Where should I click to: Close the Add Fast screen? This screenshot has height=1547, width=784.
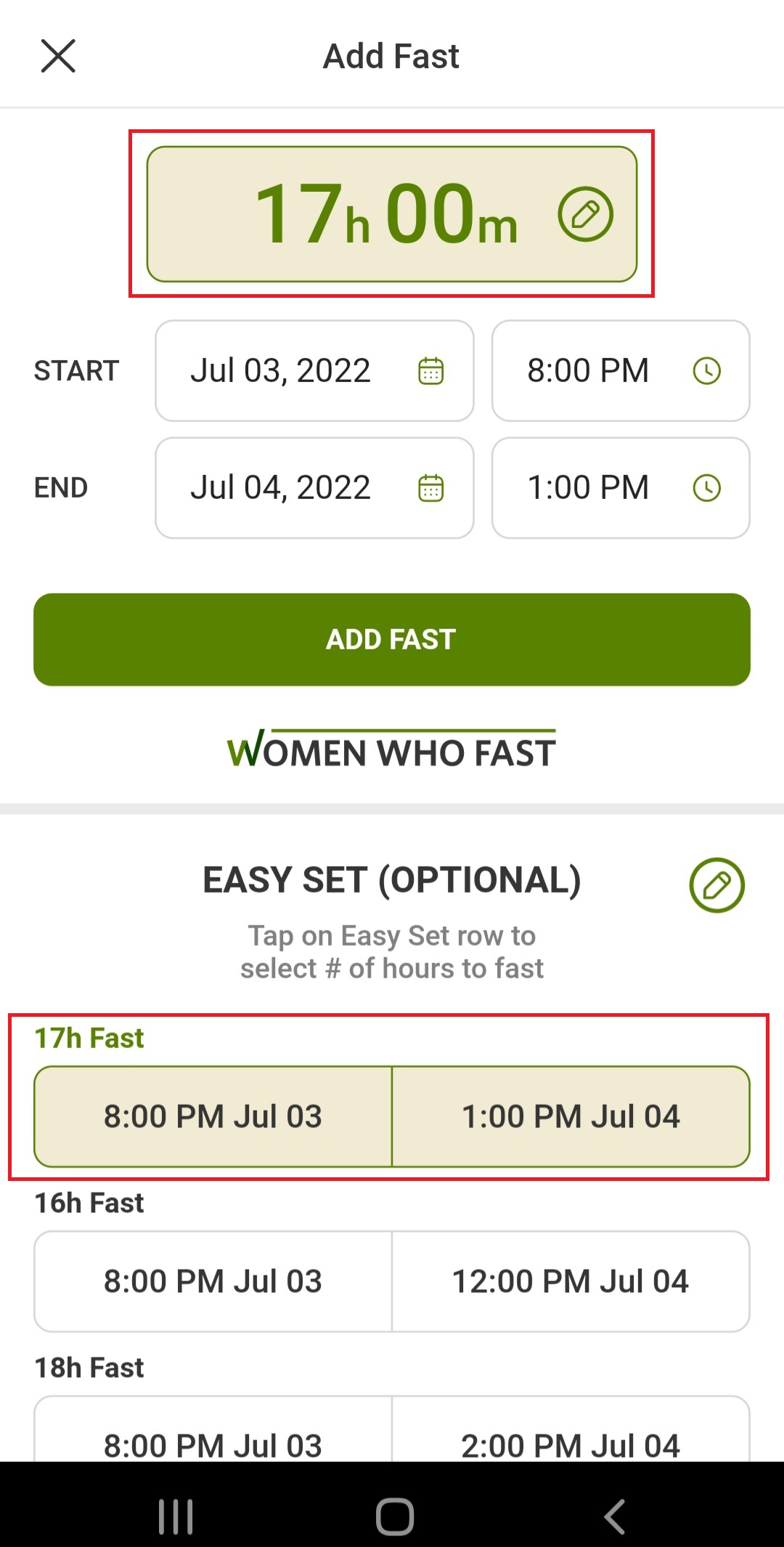point(58,56)
